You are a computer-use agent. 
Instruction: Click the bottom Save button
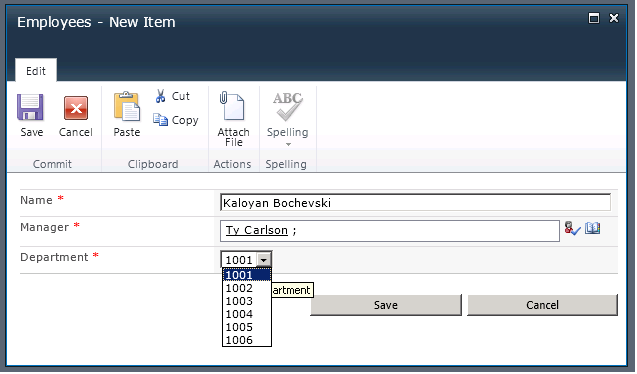pyautogui.click(x=386, y=305)
